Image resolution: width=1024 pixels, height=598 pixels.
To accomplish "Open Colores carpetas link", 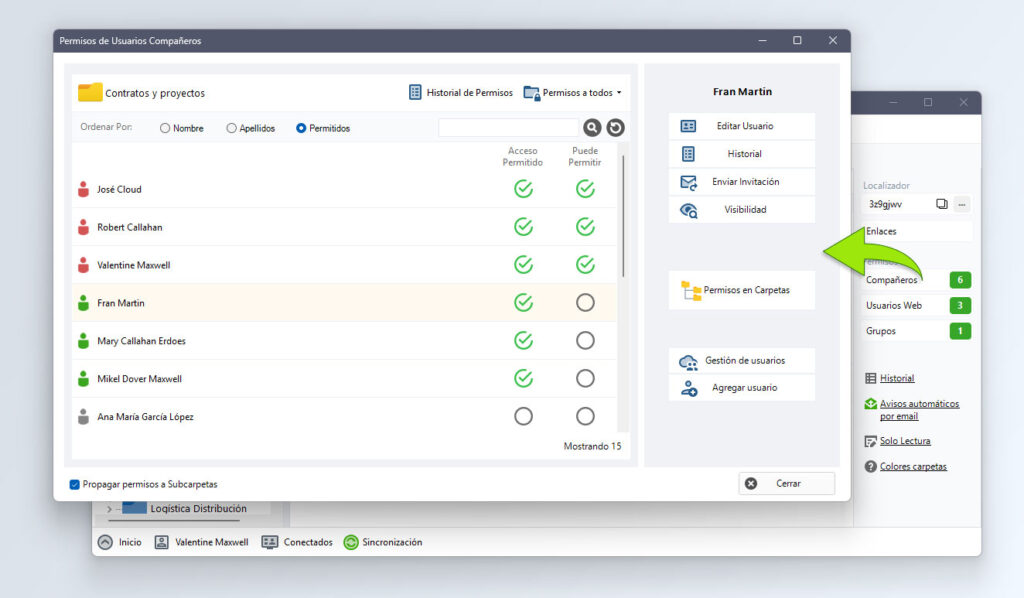I will (912, 467).
